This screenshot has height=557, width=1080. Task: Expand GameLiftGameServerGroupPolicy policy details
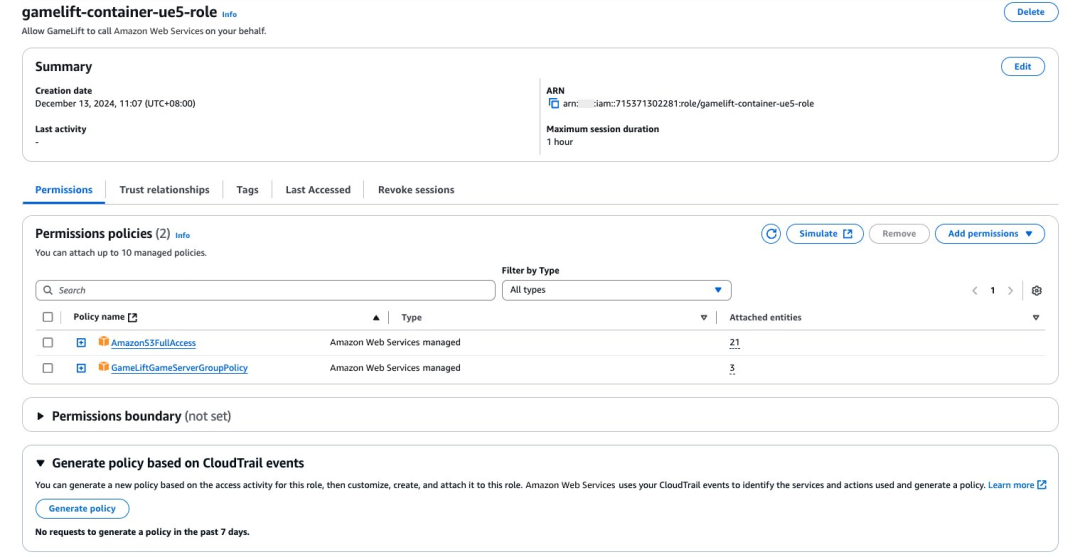pyautogui.click(x=81, y=368)
